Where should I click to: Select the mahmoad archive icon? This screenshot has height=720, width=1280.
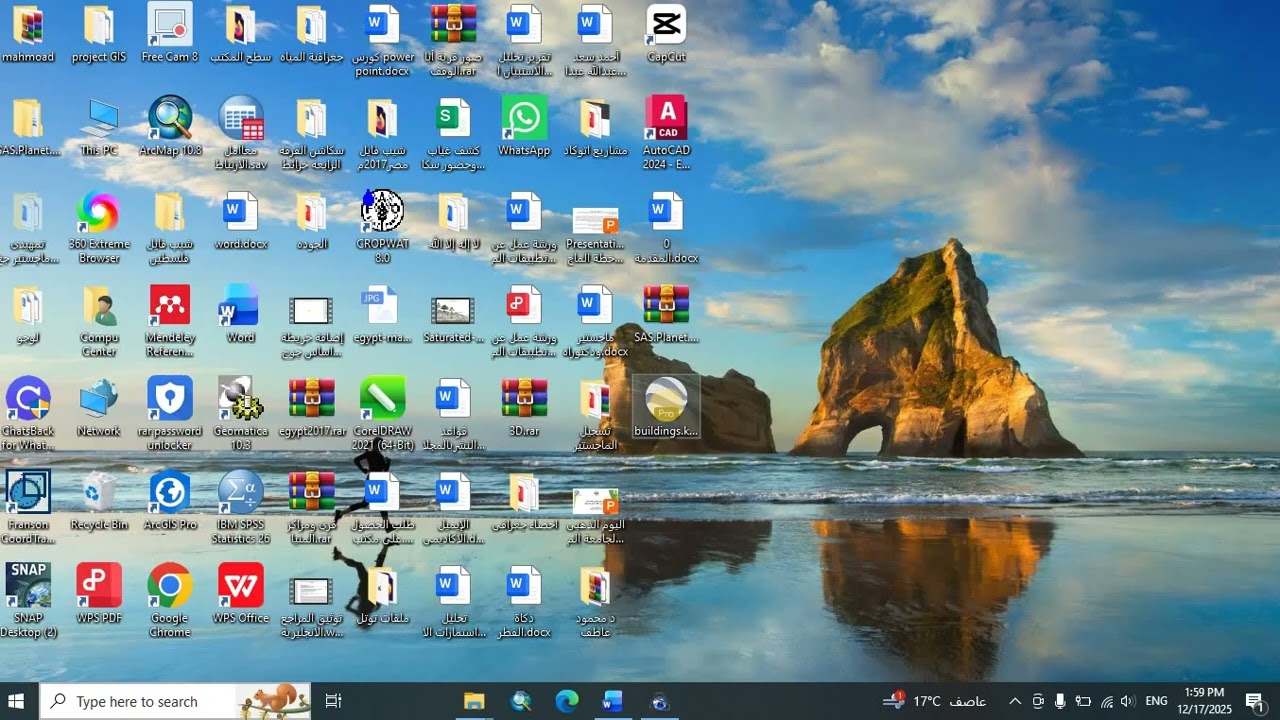click(x=28, y=33)
